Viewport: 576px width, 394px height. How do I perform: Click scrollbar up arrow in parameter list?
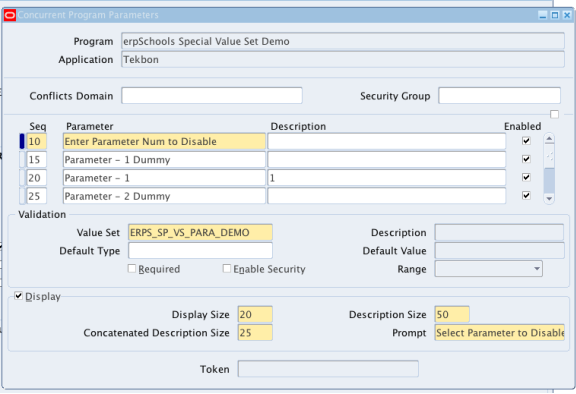click(x=549, y=139)
